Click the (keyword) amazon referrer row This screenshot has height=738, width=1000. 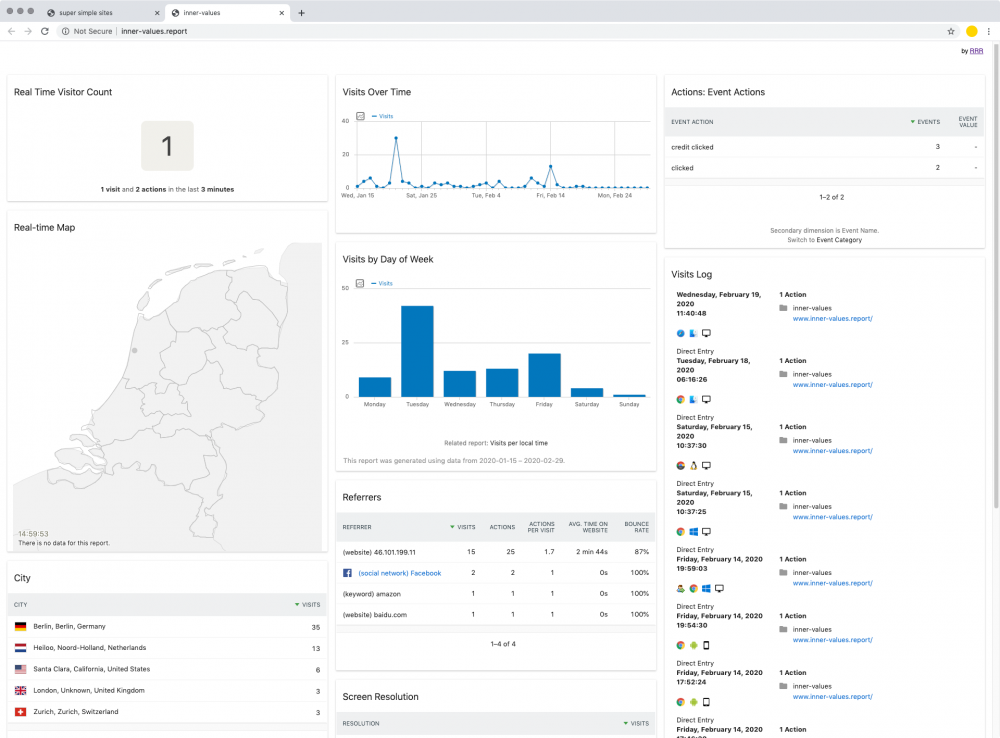(x=496, y=594)
